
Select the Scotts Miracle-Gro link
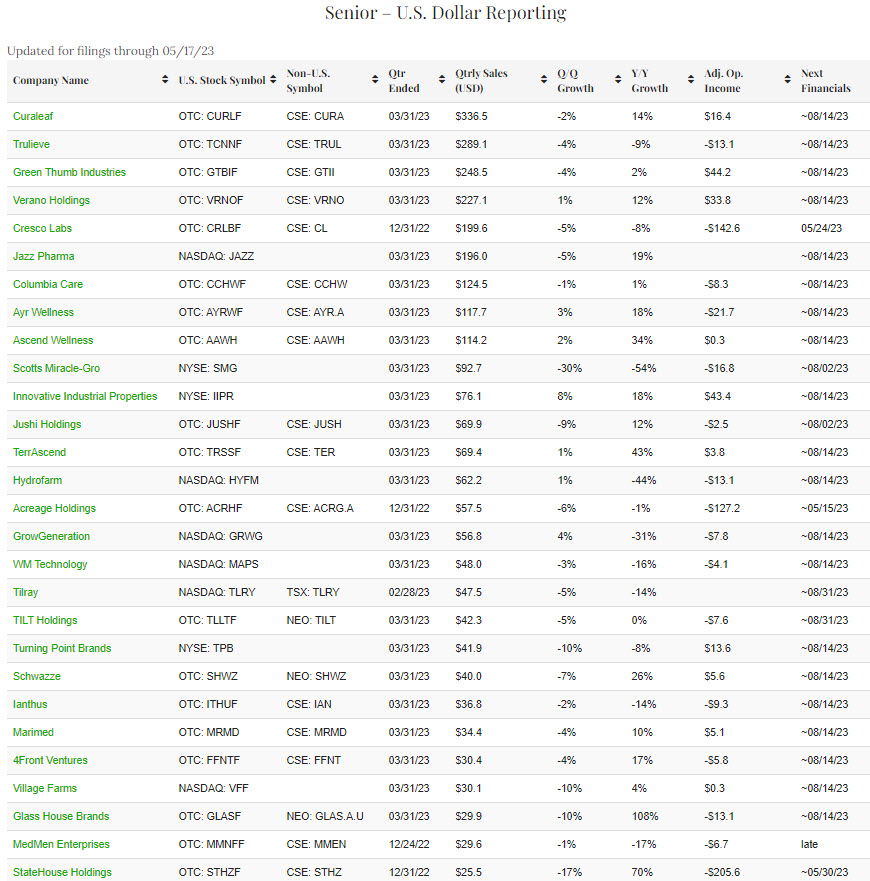pos(56,368)
